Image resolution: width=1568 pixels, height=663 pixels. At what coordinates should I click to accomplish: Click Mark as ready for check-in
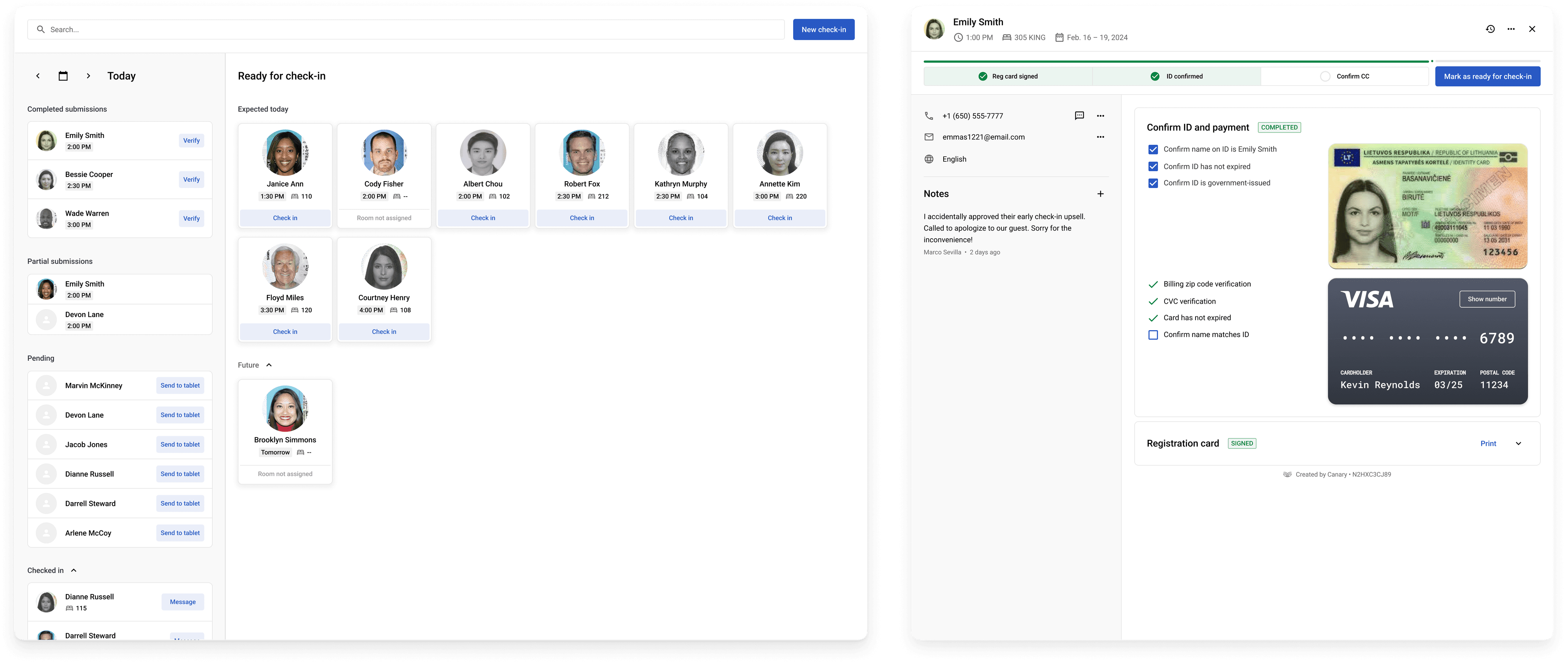pos(1487,77)
